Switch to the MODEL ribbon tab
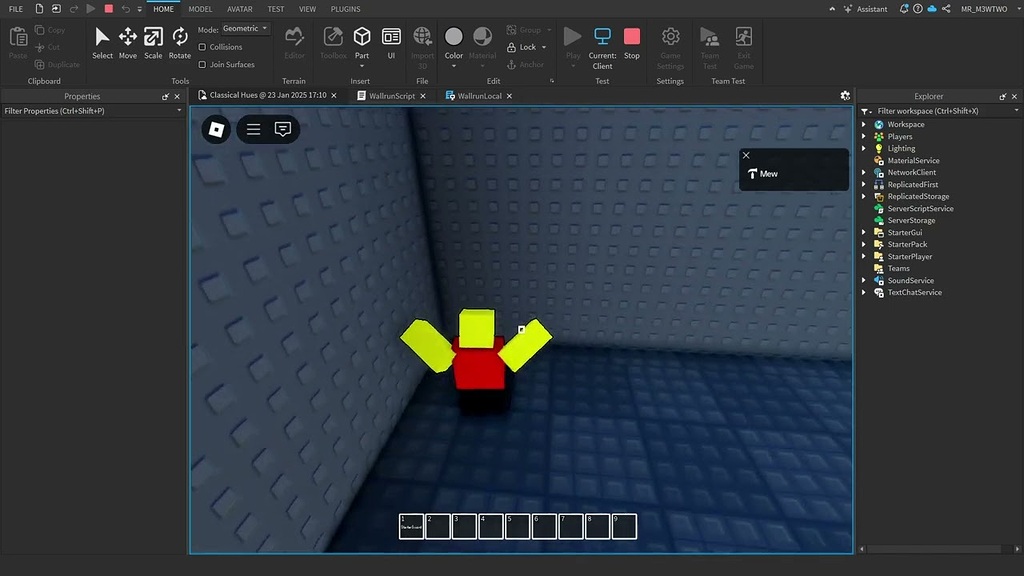 click(x=200, y=9)
